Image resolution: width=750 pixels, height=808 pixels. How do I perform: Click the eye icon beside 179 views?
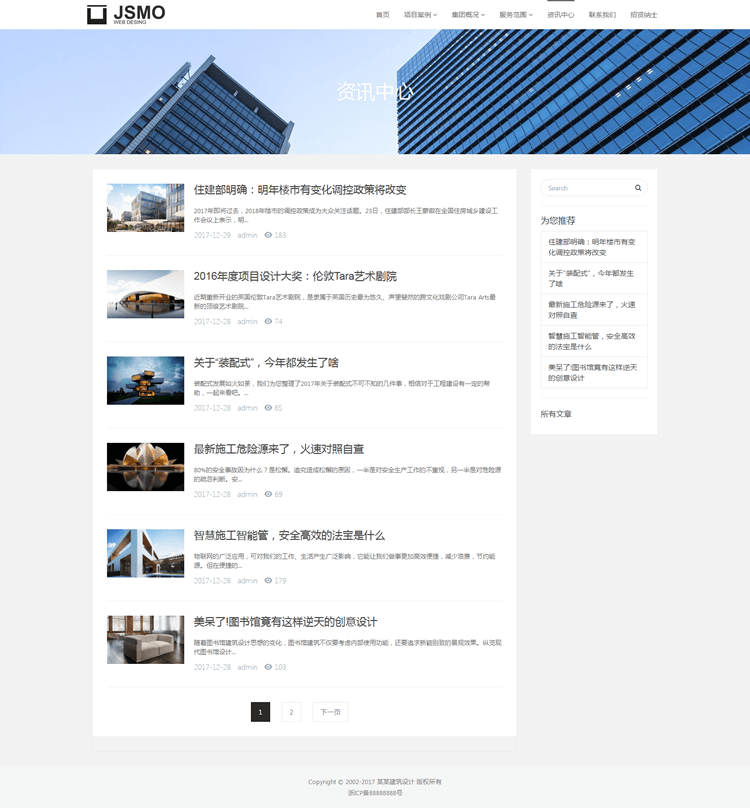[x=268, y=581]
